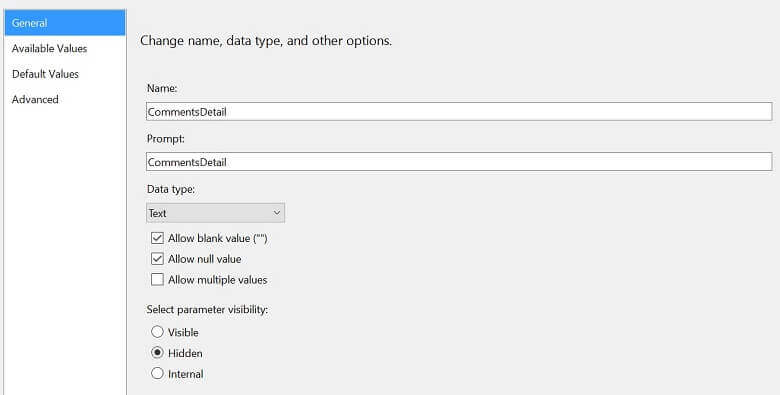Click the 'Data type:' label

click(171, 189)
